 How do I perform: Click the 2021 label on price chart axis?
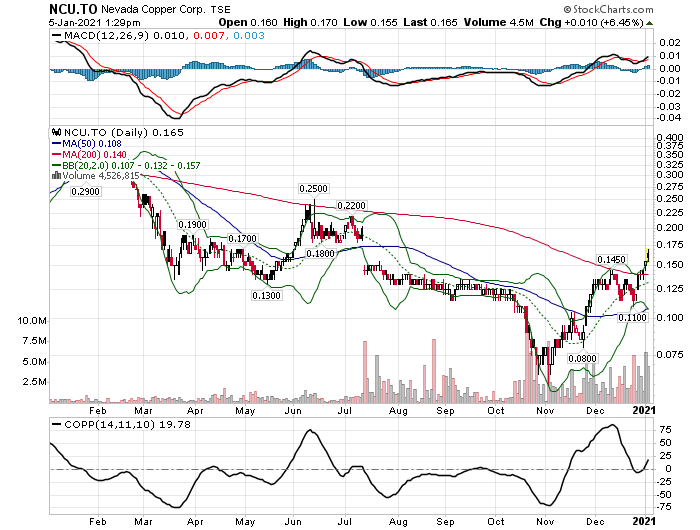coord(644,410)
